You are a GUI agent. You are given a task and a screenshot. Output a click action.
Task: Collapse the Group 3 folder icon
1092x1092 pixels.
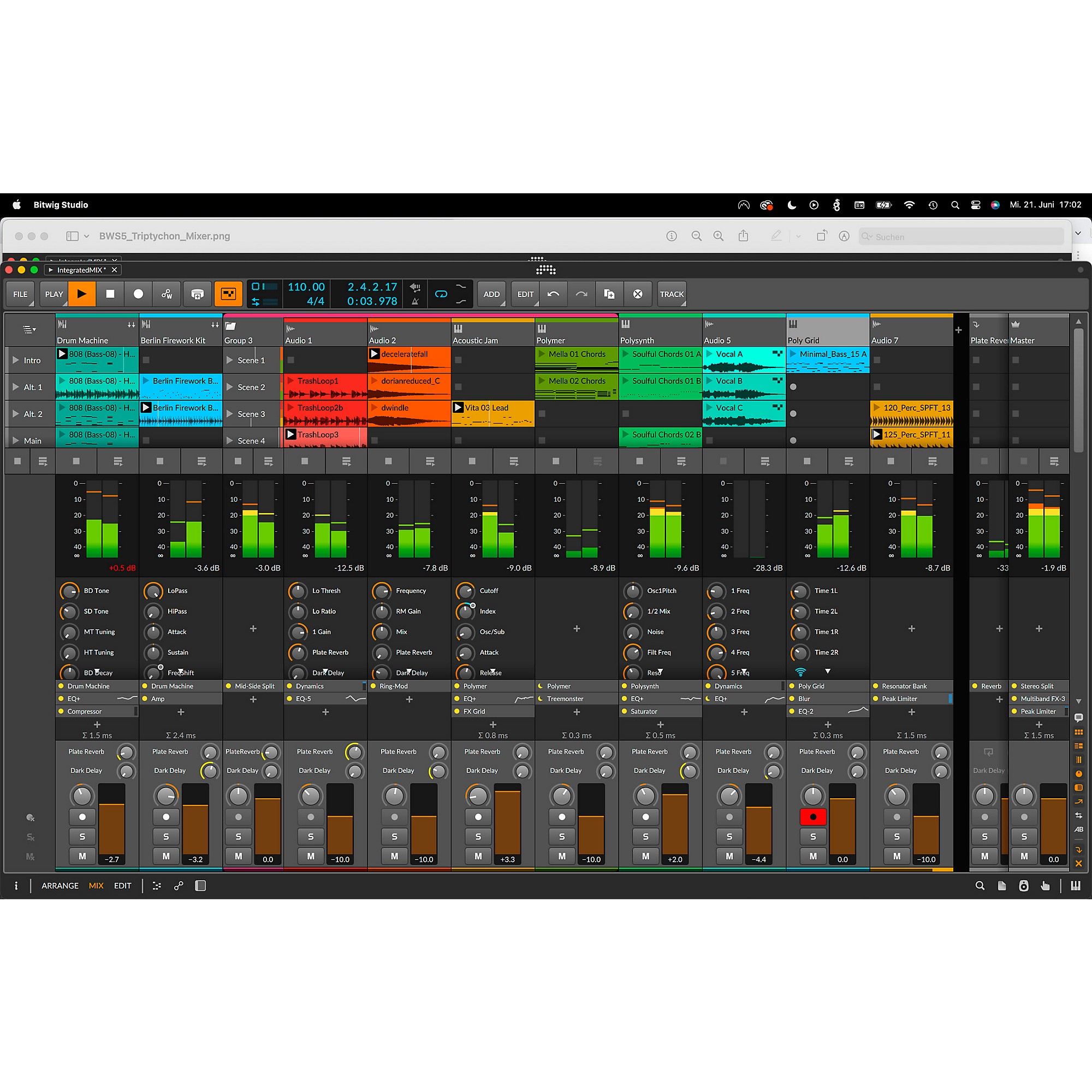point(230,325)
